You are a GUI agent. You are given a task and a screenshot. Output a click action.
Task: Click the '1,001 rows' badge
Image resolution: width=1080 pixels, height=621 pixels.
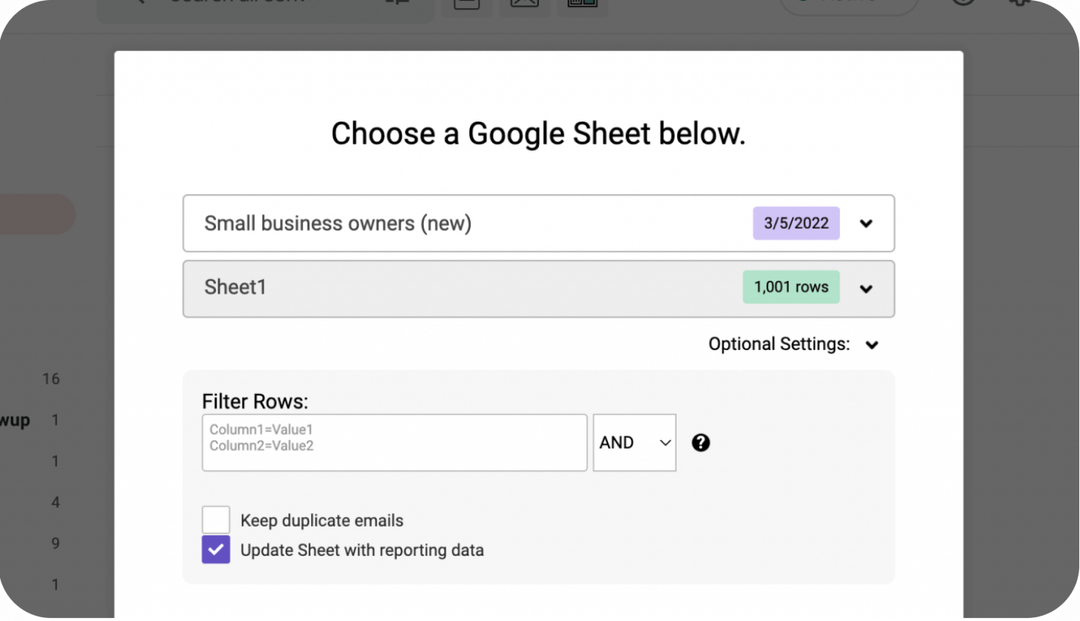coord(791,287)
